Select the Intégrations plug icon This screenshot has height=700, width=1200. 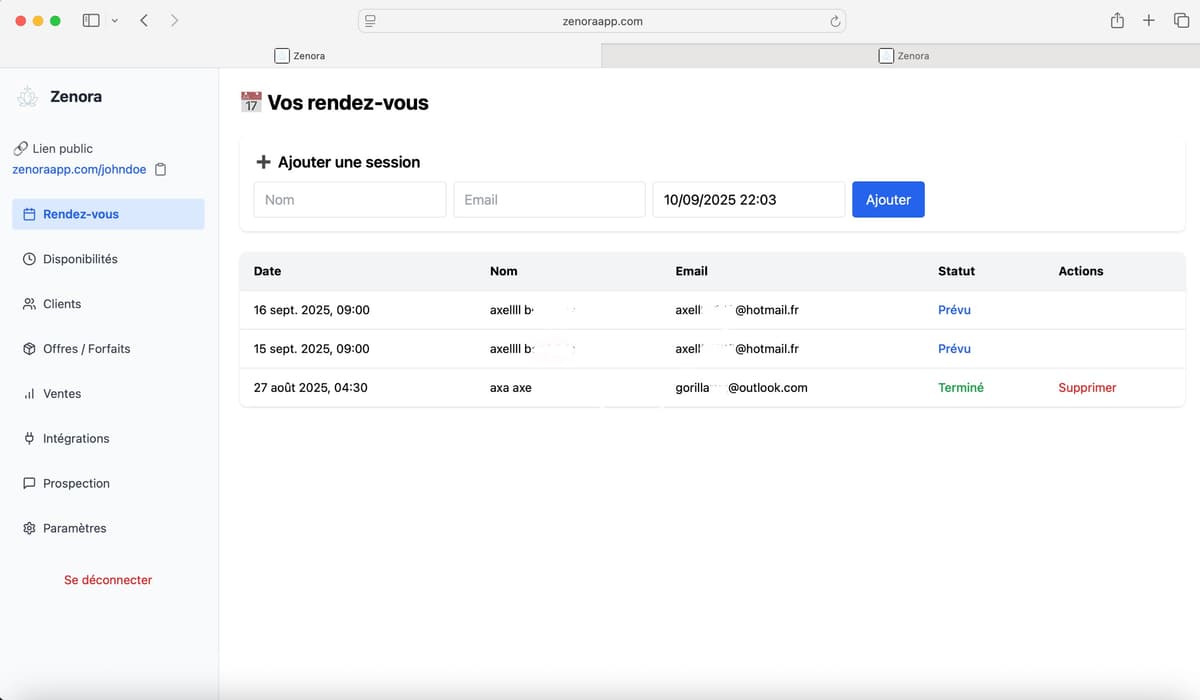29,438
